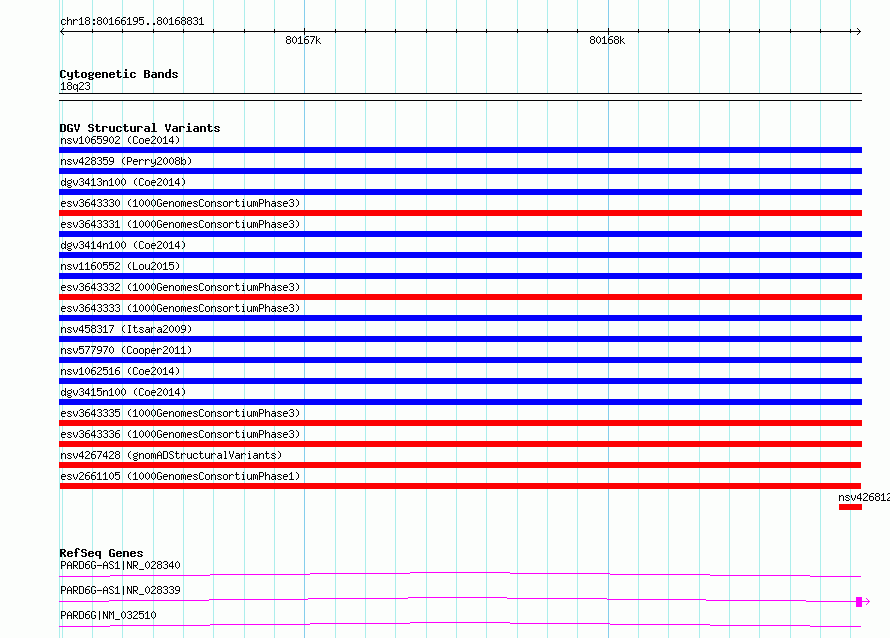Open the DGV Structural Variants track title

tap(140, 128)
